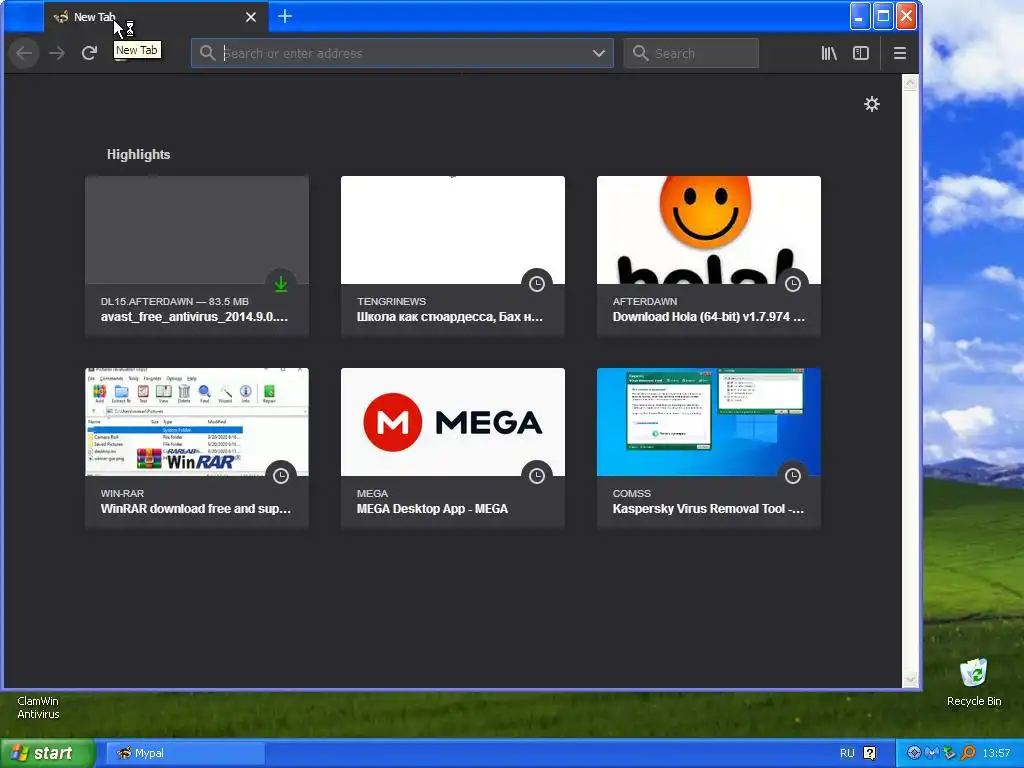The height and width of the screenshot is (768, 1024).
Task: Open the Windows start menu
Action: (47, 753)
